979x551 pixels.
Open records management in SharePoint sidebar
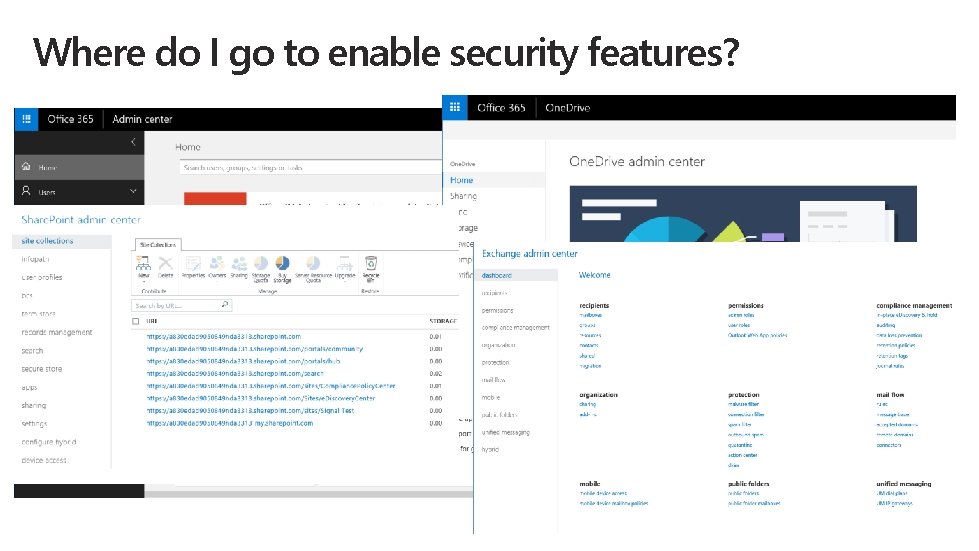[x=57, y=332]
